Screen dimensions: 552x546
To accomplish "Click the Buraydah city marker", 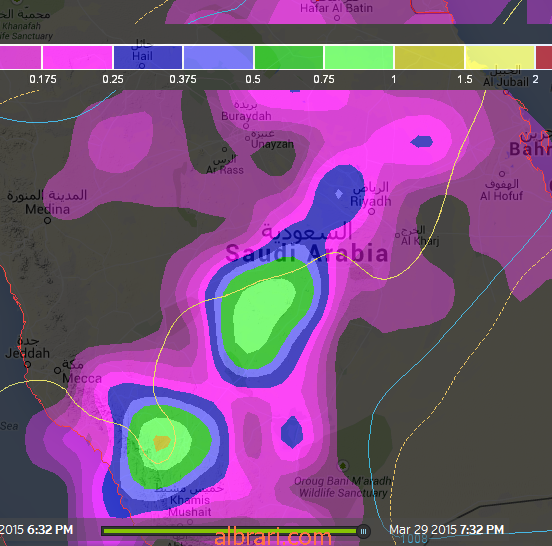I will tap(246, 126).
